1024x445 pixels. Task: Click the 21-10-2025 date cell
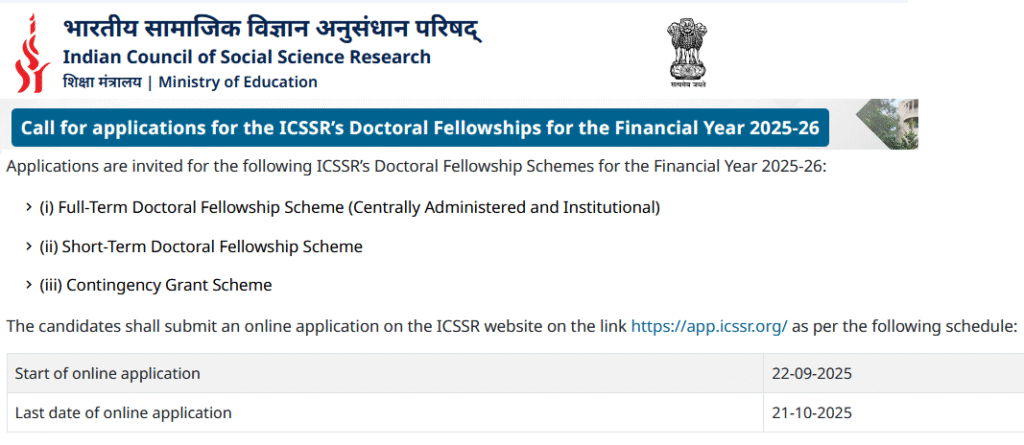(811, 413)
